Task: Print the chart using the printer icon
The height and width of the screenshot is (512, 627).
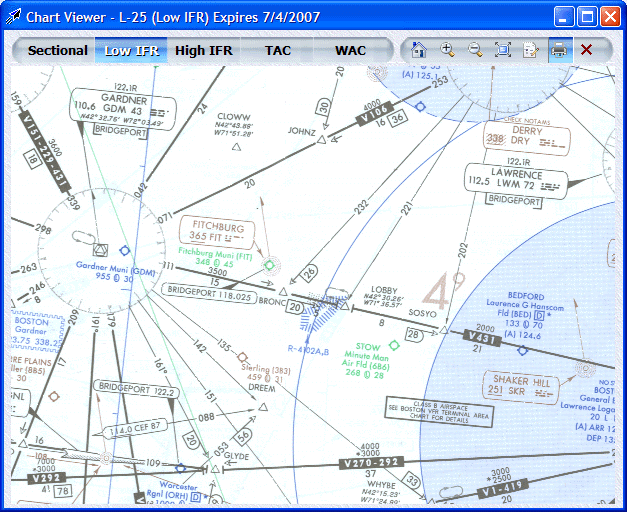Action: tap(559, 50)
